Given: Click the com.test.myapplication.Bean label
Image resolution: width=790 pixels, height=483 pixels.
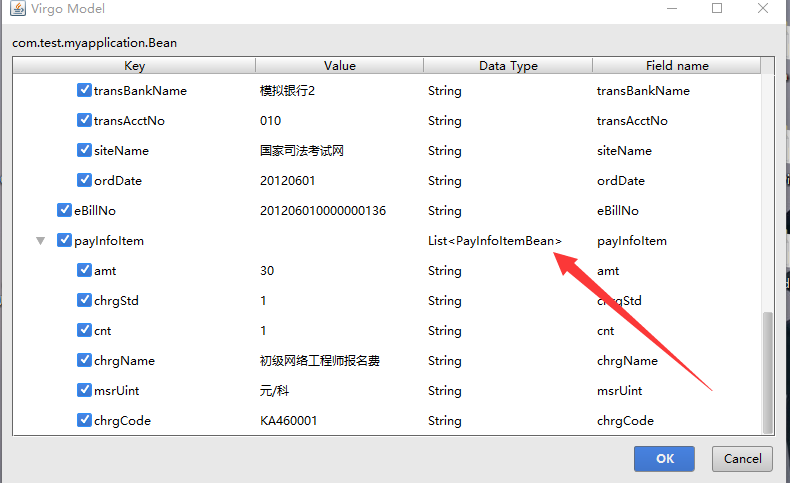Looking at the screenshot, I should pyautogui.click(x=94, y=43).
